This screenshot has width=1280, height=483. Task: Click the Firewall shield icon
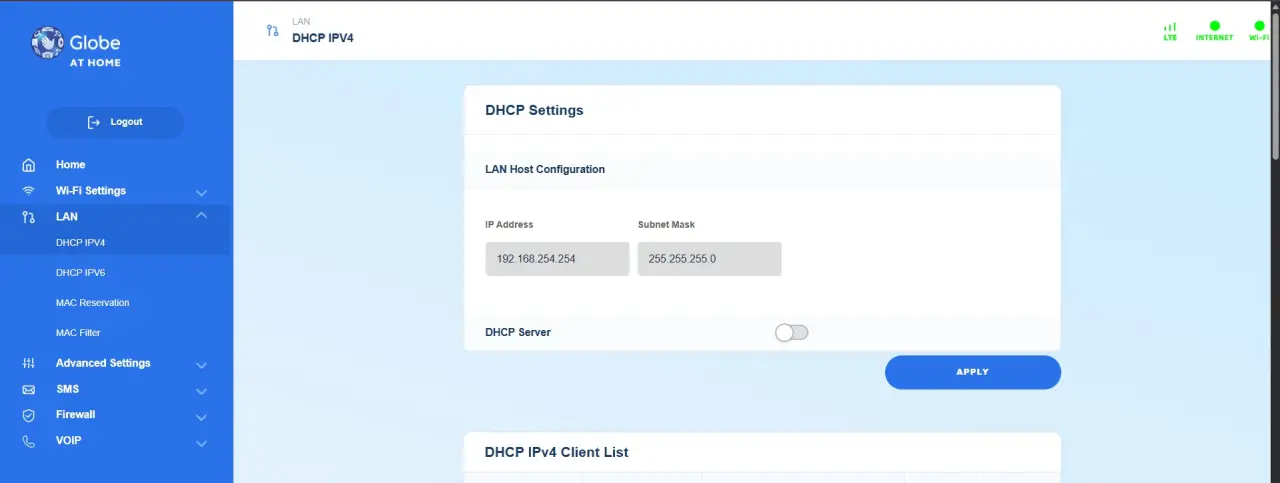[x=29, y=415]
